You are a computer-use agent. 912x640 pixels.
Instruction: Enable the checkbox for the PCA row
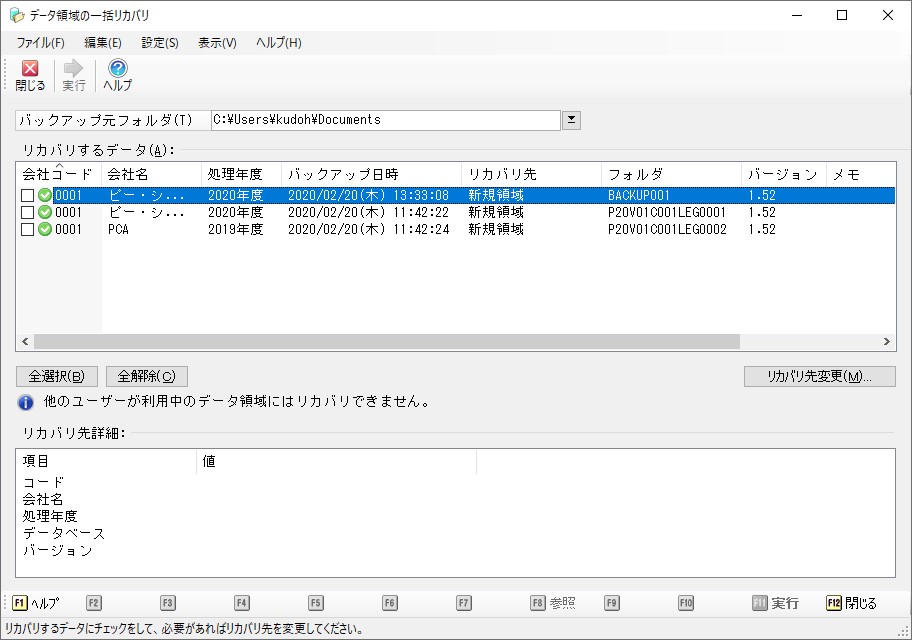(28, 230)
